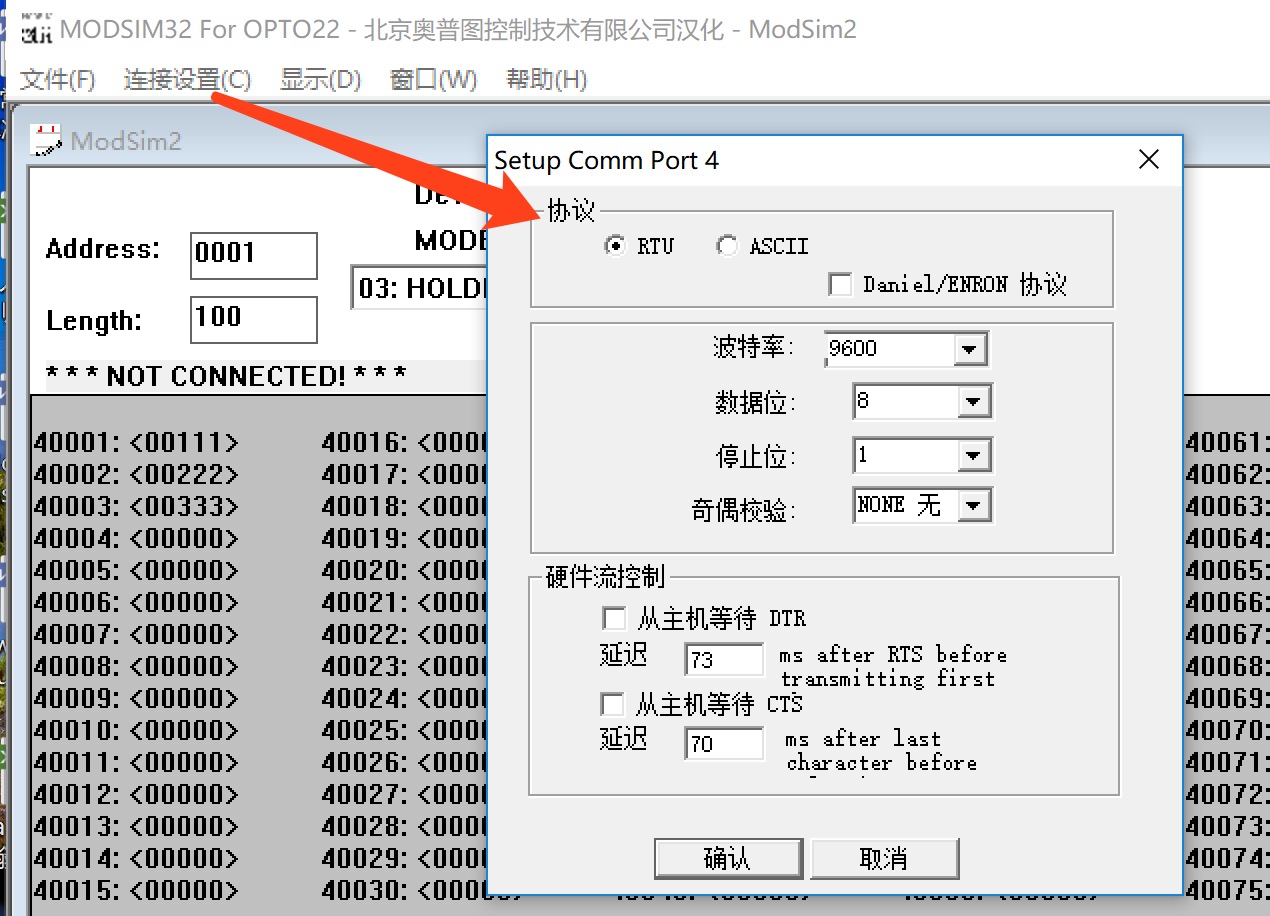Click the Address input field showing 0001
1270x916 pixels.
coord(253,255)
